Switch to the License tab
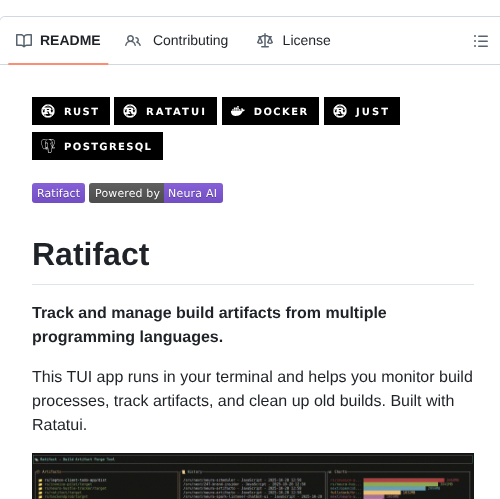Viewport: 500px width, 499px height. pos(294,41)
